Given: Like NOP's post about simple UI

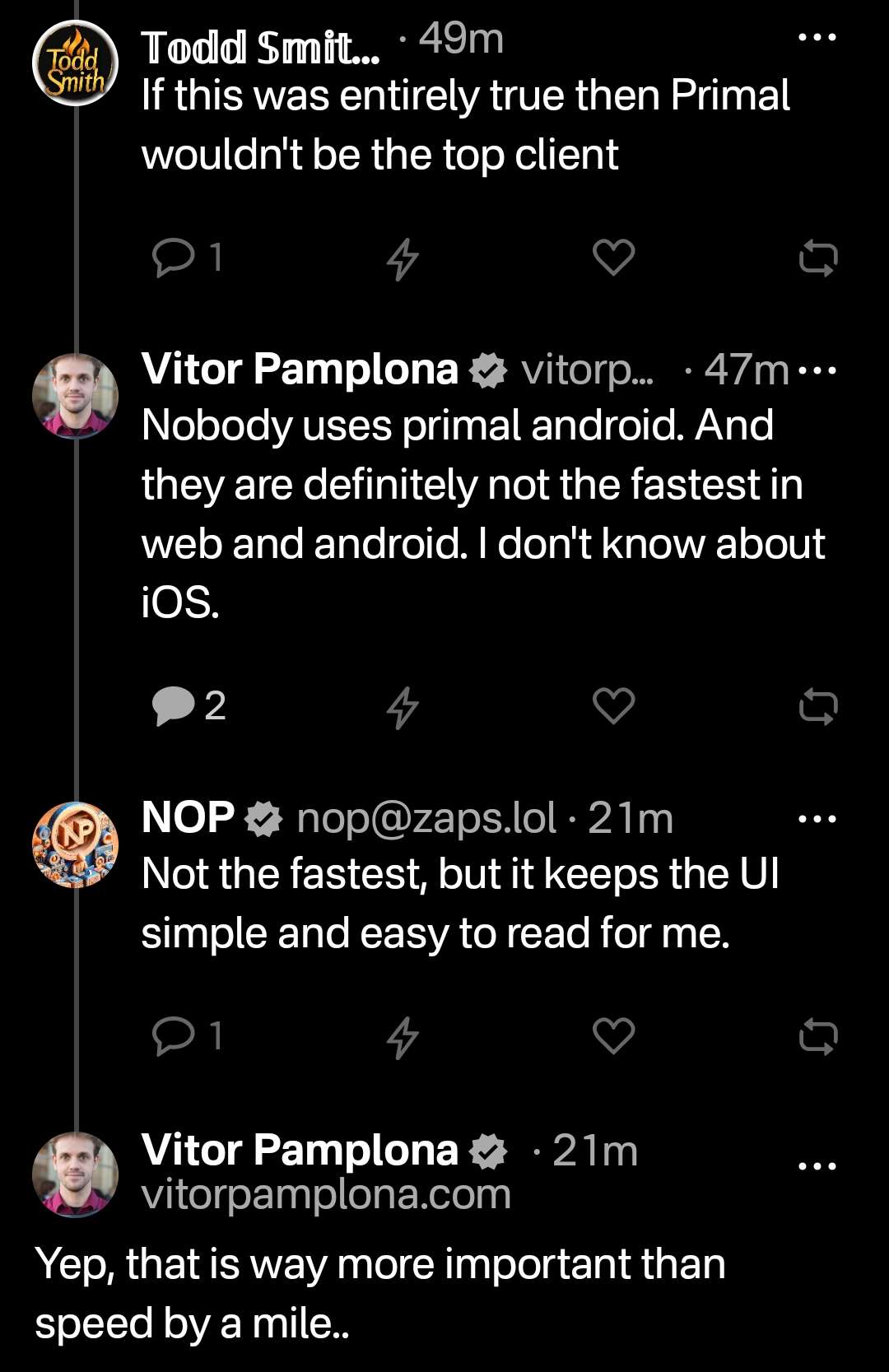Looking at the screenshot, I should pyautogui.click(x=613, y=1035).
